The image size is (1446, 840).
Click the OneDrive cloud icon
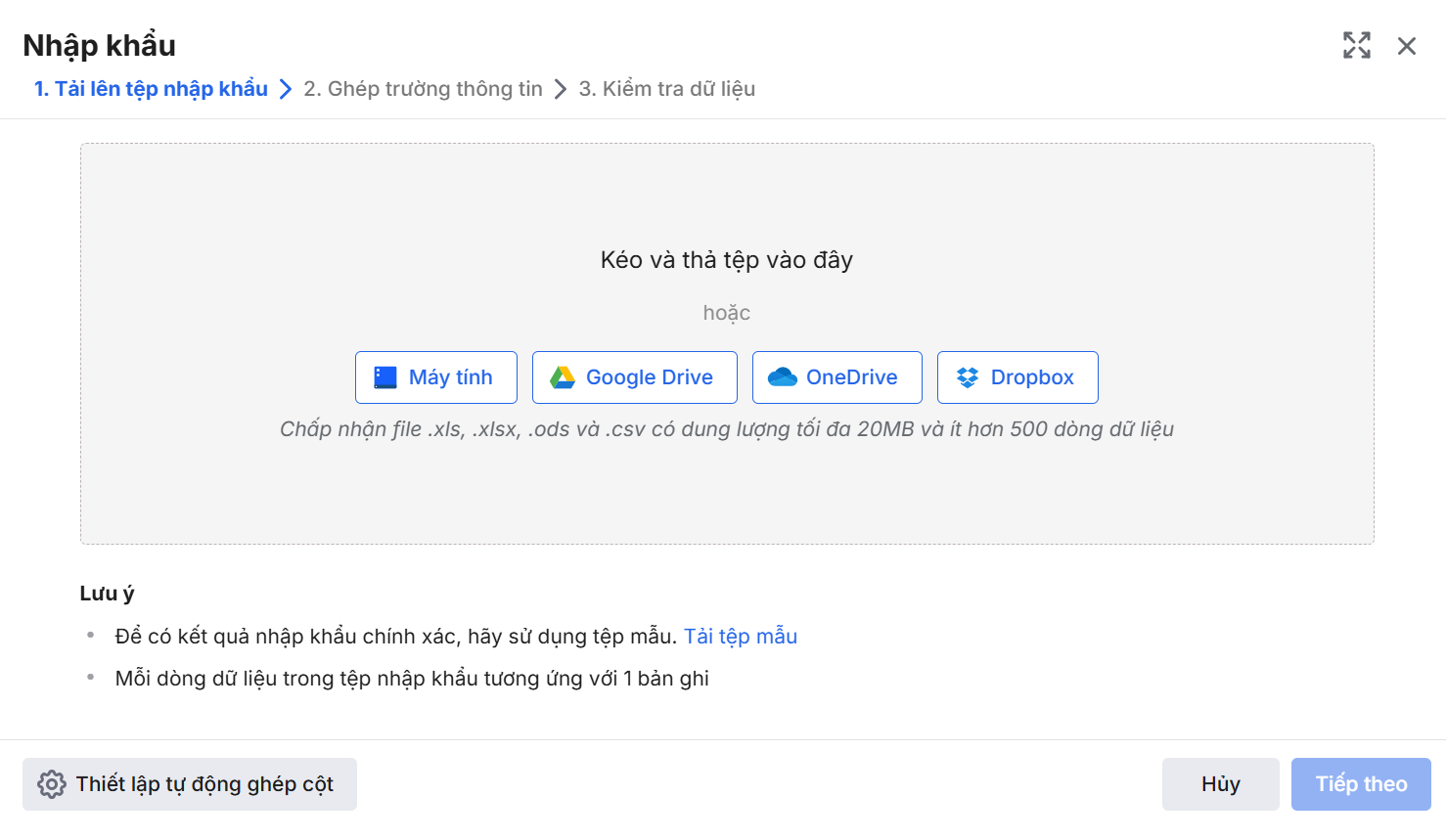coord(783,377)
